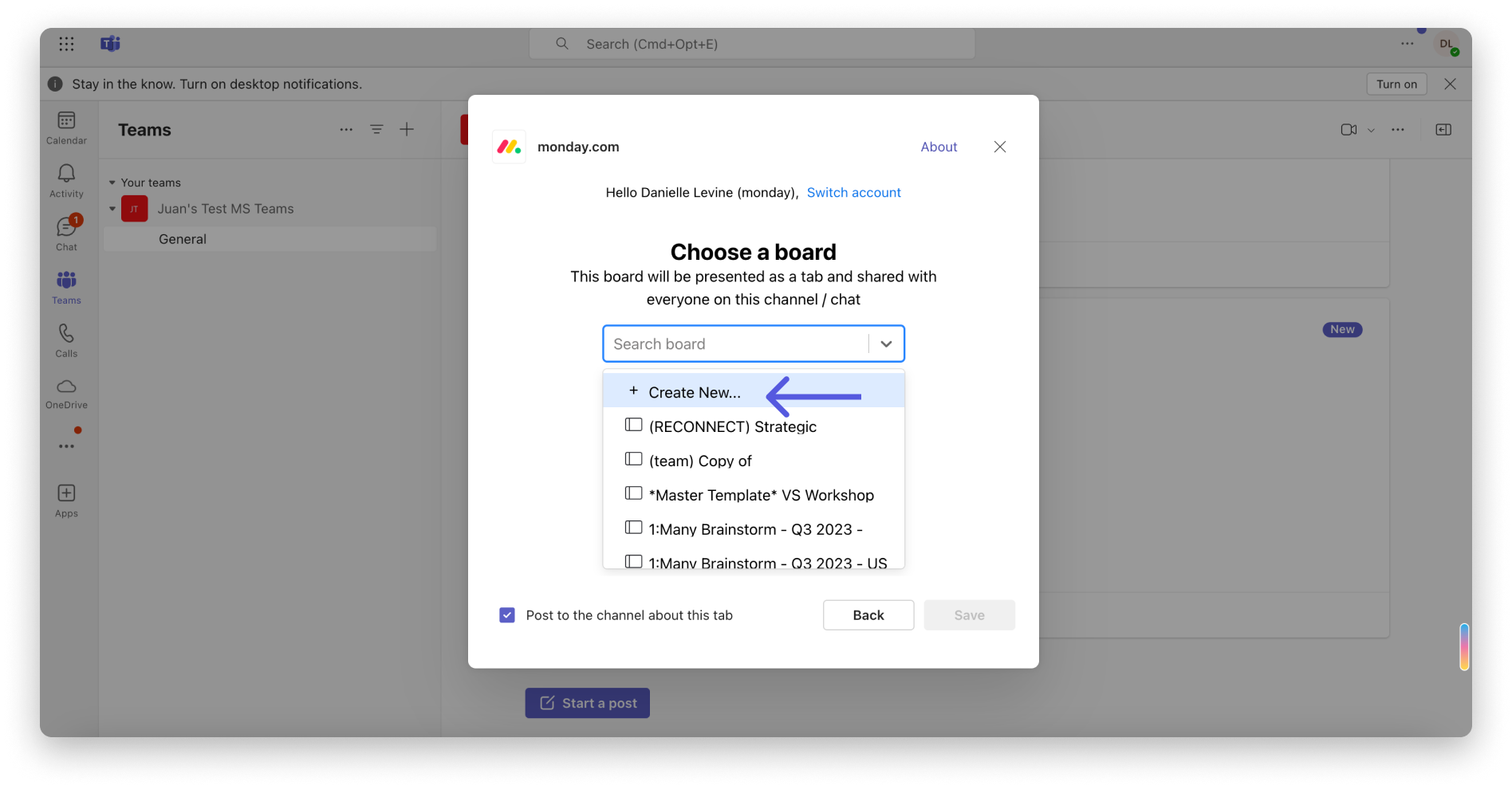Viewport: 1512px width, 789px height.
Task: Open Calls in the sidebar
Action: click(67, 341)
